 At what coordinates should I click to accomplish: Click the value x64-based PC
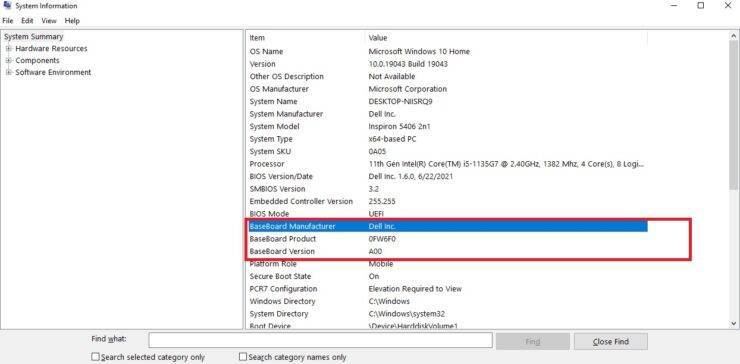pyautogui.click(x=392, y=139)
